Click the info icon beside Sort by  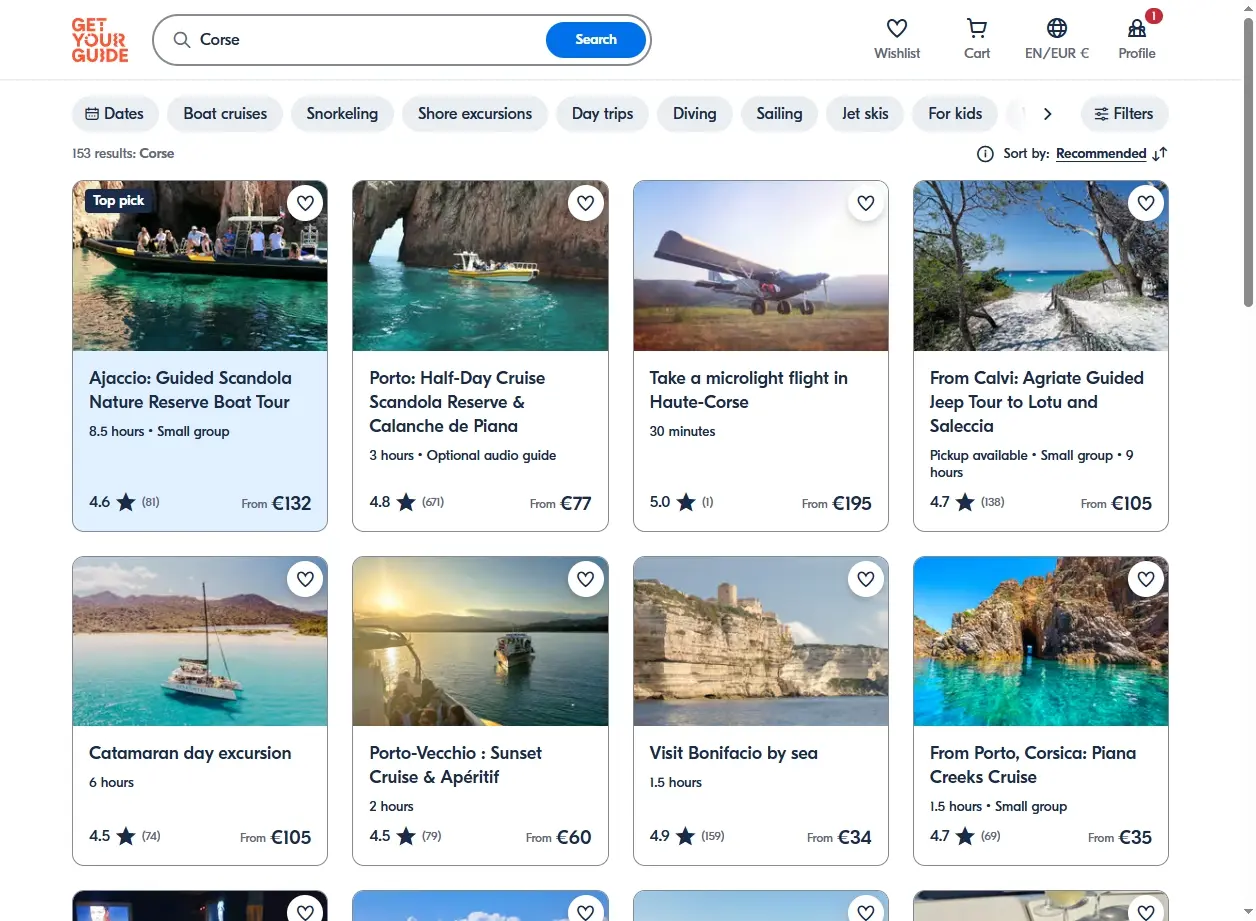(x=985, y=153)
